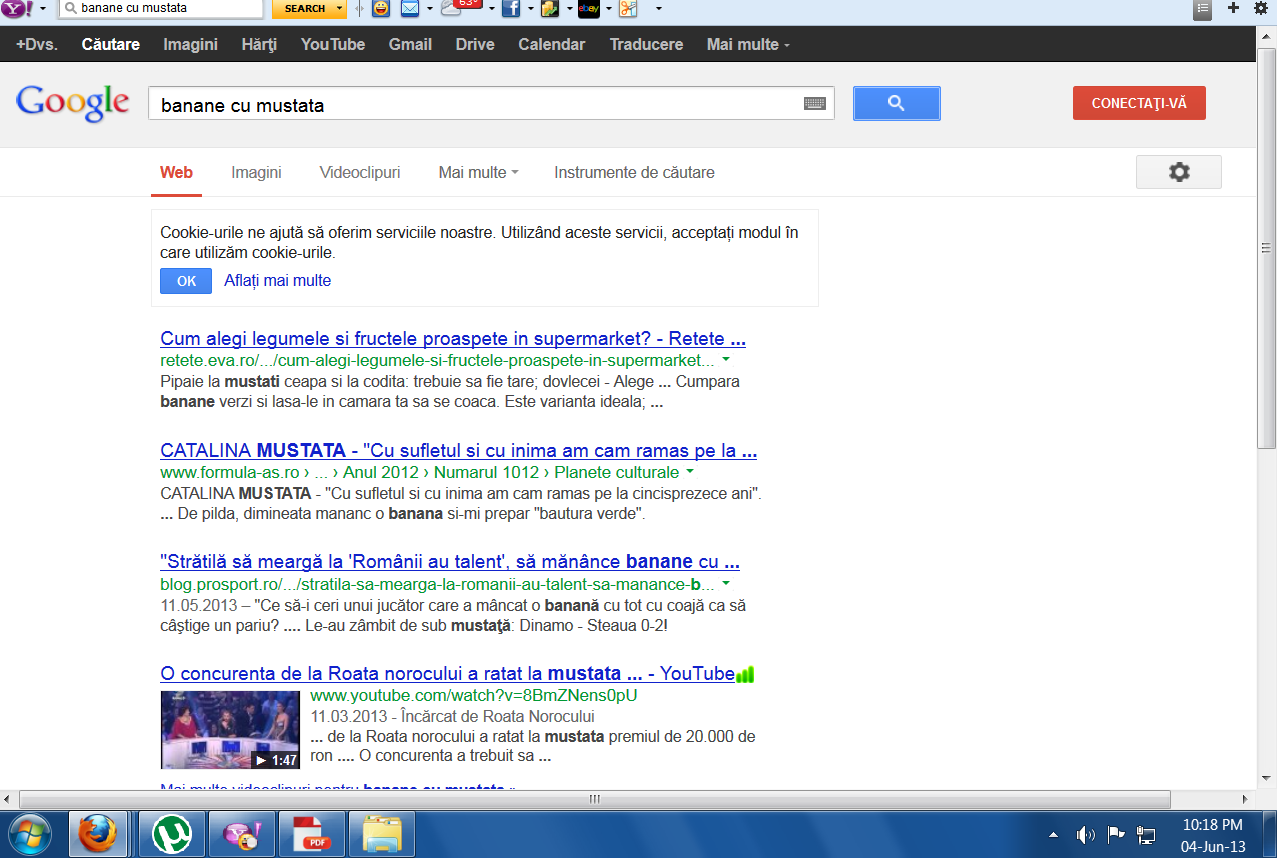Click the Facebook icon in Yahoo toolbar
The image size is (1277, 858).
[510, 9]
